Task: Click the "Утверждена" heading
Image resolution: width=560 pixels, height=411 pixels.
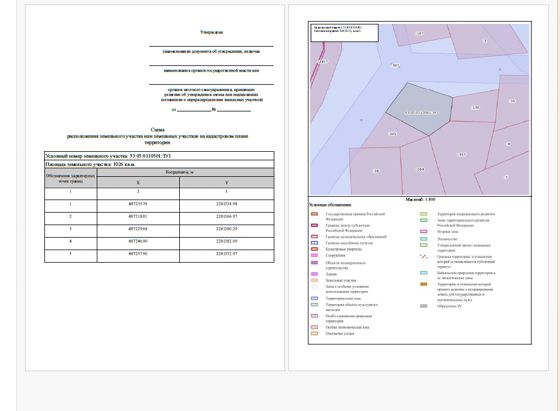Action: pos(211,32)
